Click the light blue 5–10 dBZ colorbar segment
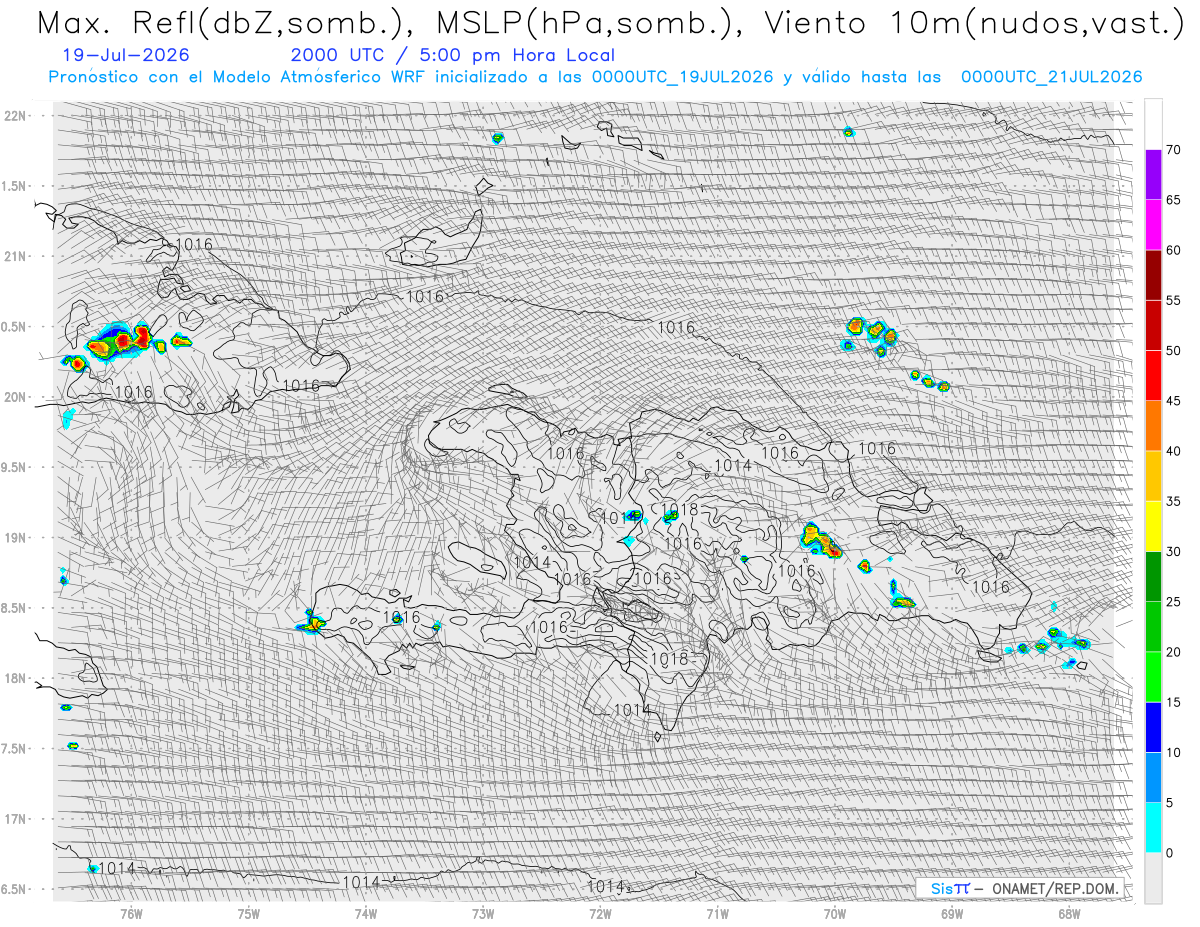Viewport: 1200px width, 927px height. click(1153, 778)
